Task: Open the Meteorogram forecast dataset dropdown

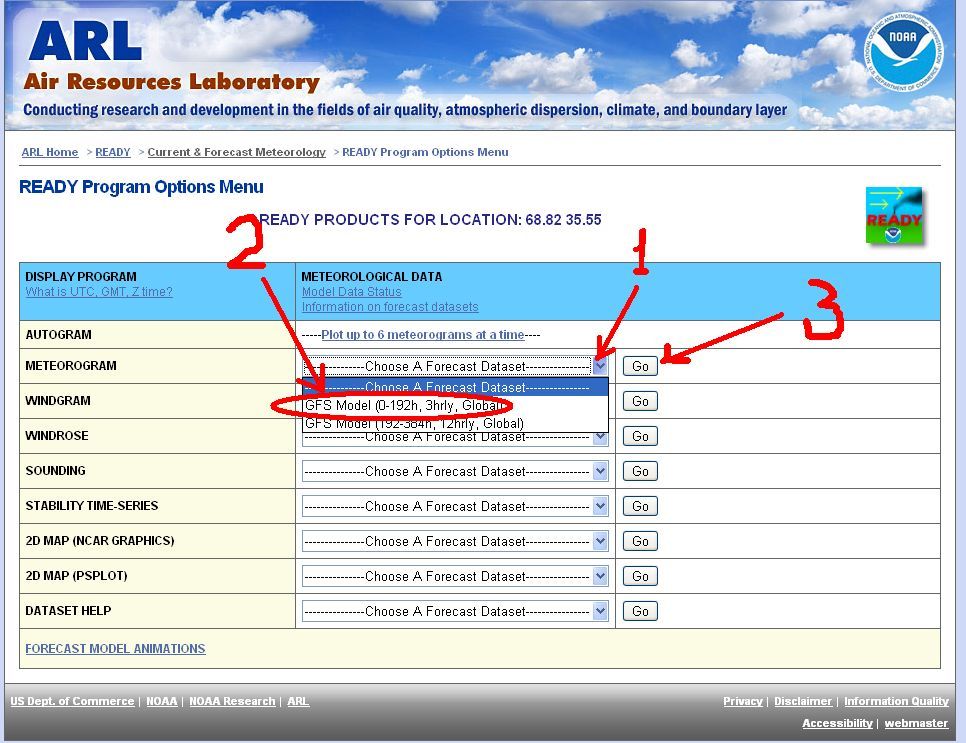Action: [455, 366]
